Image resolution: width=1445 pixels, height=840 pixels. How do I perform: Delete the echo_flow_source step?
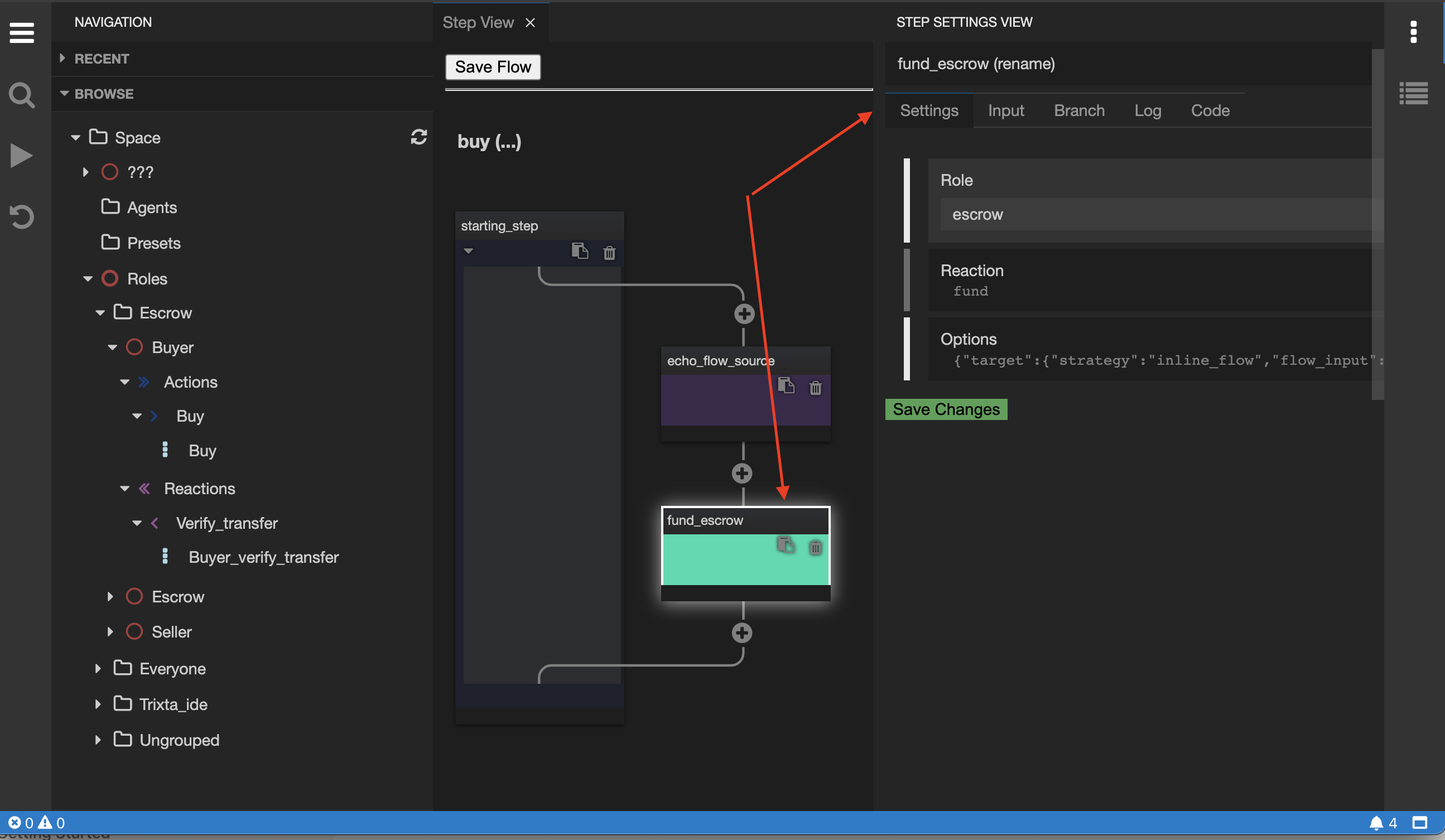click(816, 388)
